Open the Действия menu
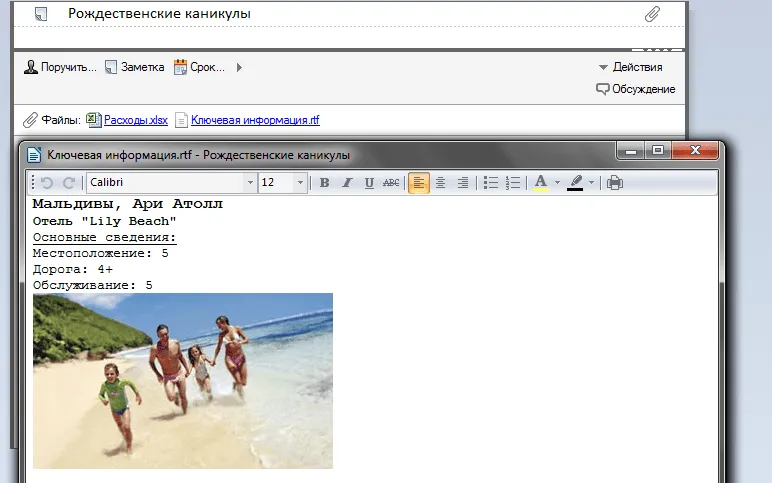Viewport: 772px width, 483px height. [x=630, y=67]
